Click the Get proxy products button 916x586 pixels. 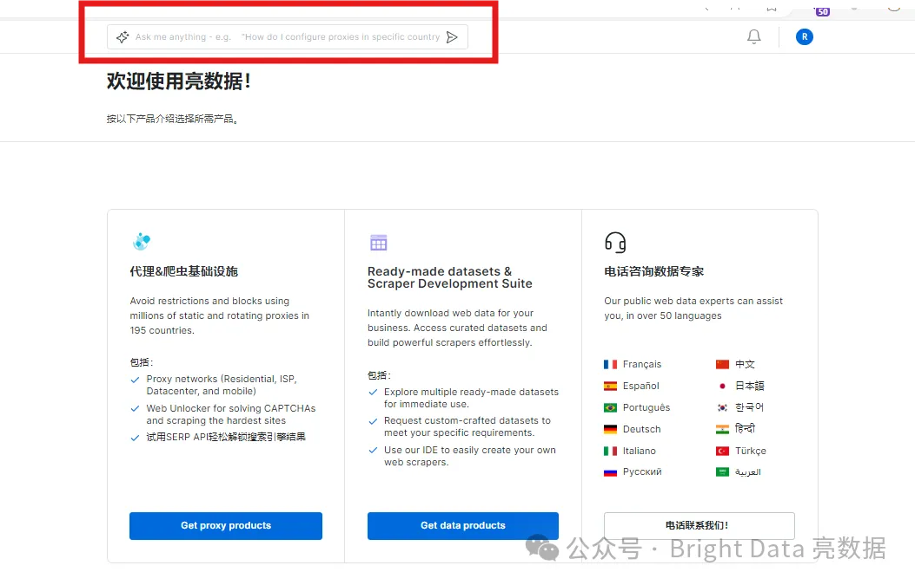pos(225,526)
